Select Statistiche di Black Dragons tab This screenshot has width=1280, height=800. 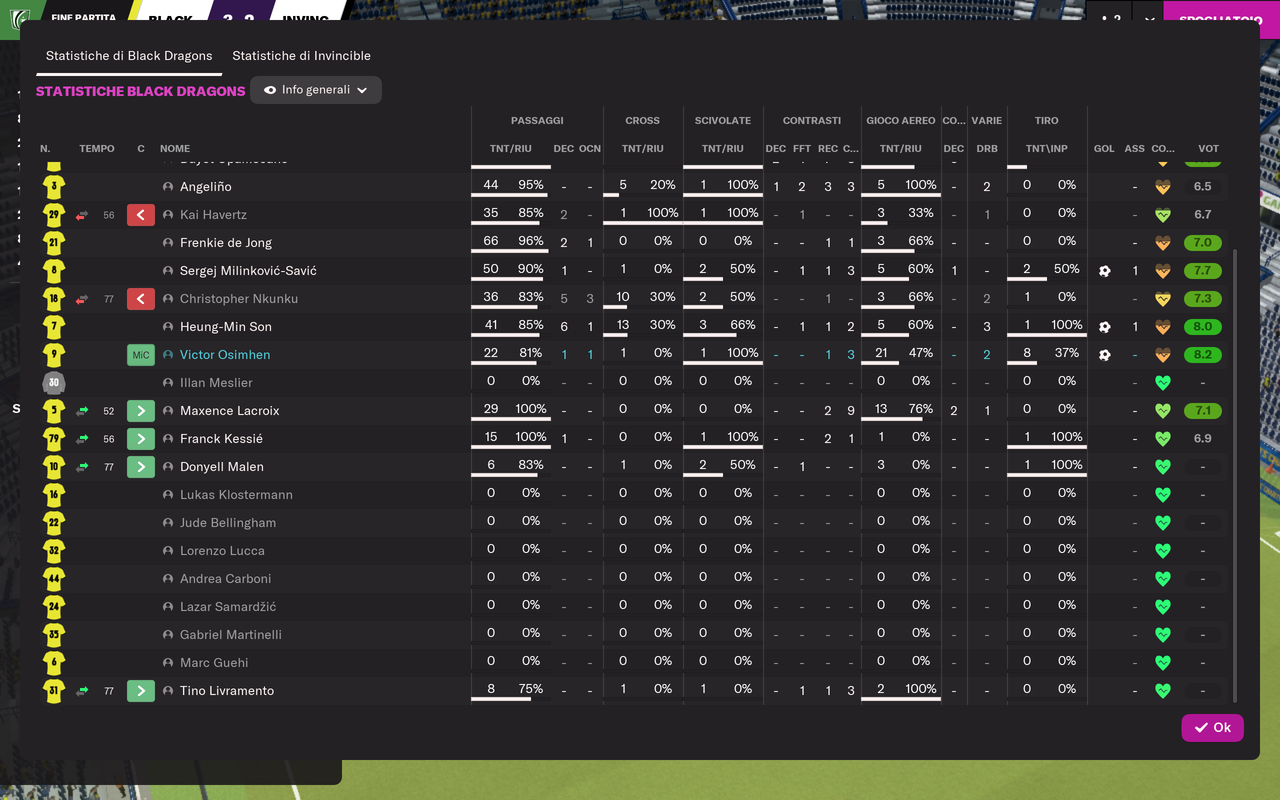point(129,56)
